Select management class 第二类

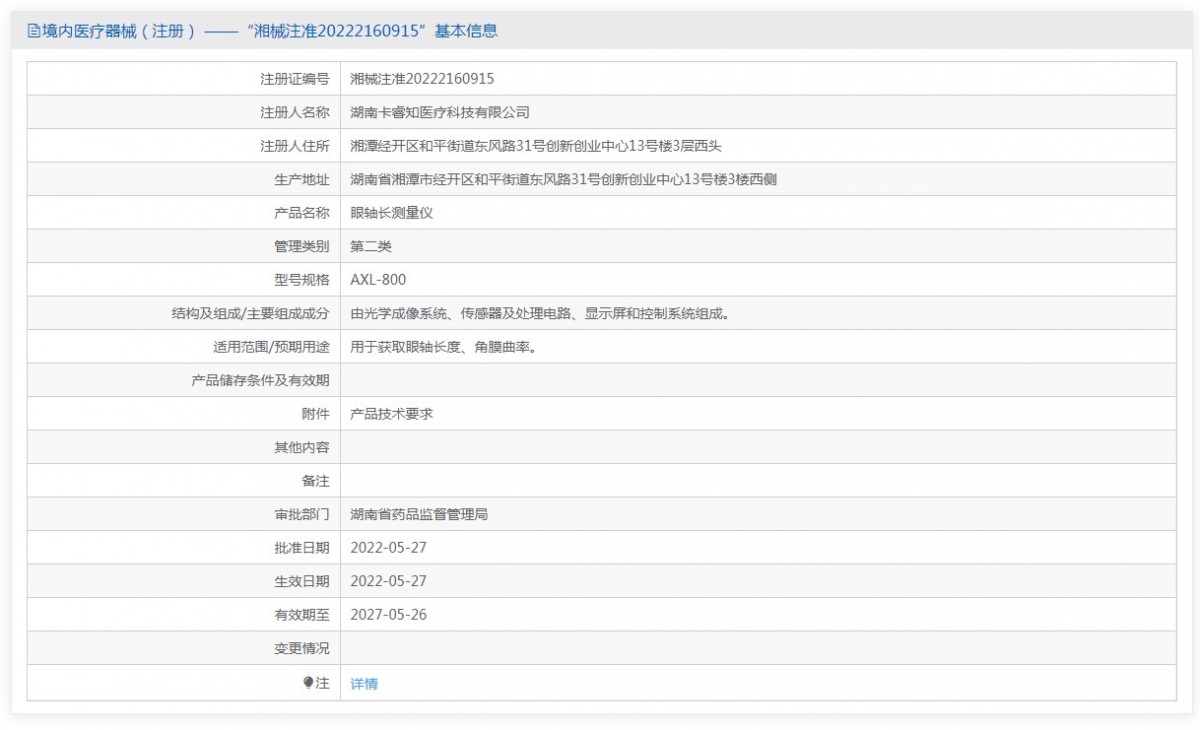pos(371,247)
